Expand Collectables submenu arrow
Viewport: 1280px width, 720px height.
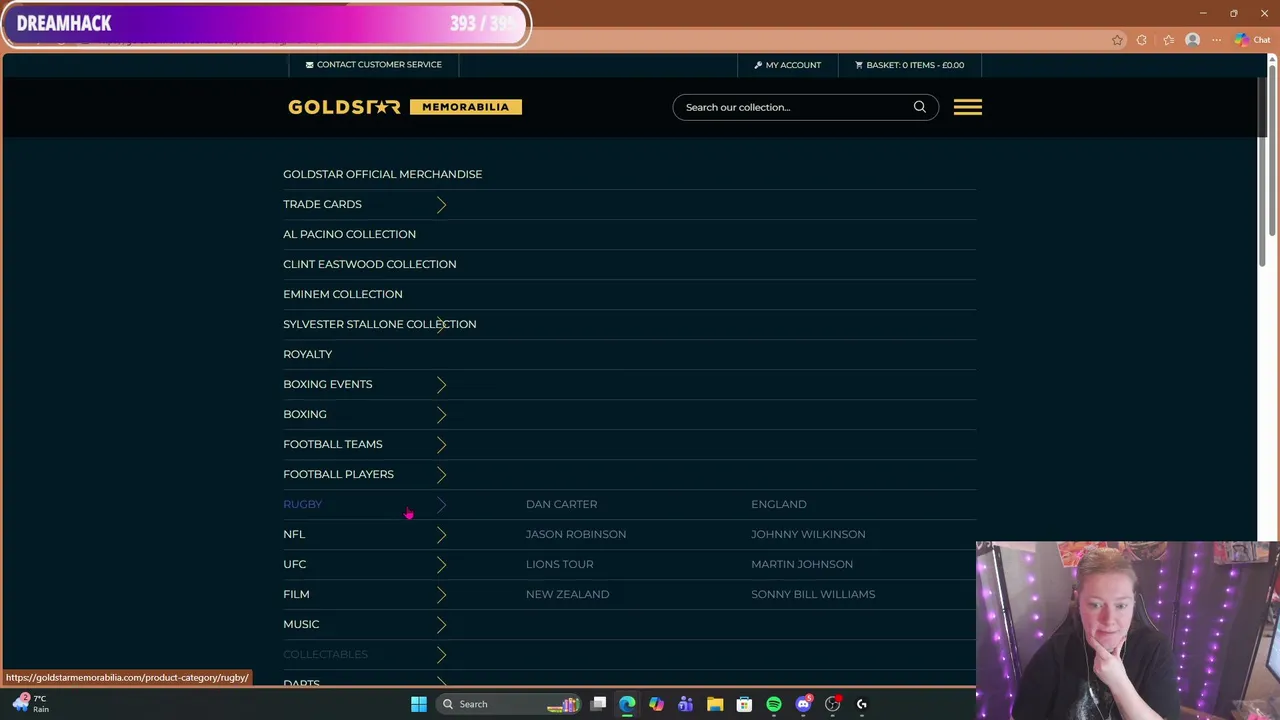coord(441,654)
